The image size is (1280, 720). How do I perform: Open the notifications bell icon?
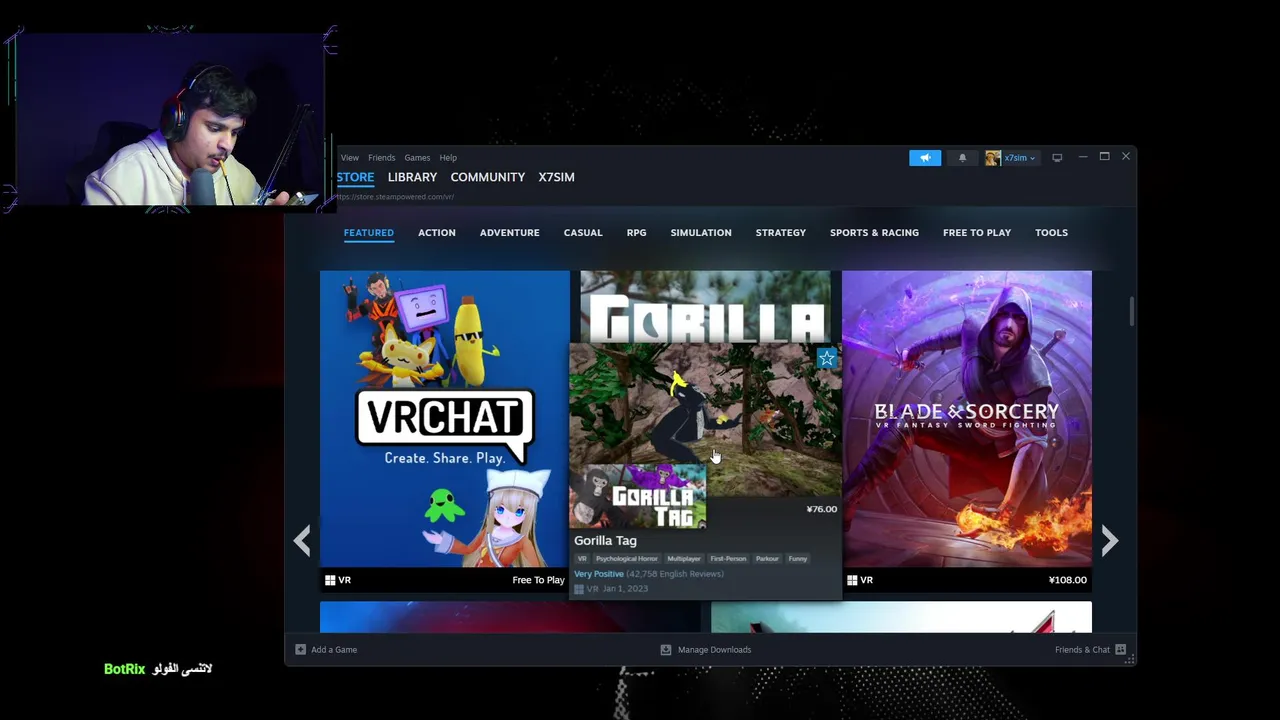[x=963, y=158]
